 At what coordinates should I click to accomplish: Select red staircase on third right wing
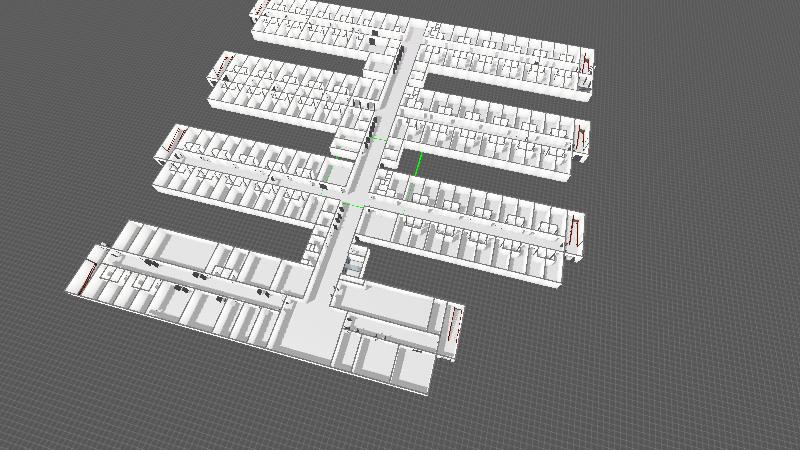tap(574, 230)
